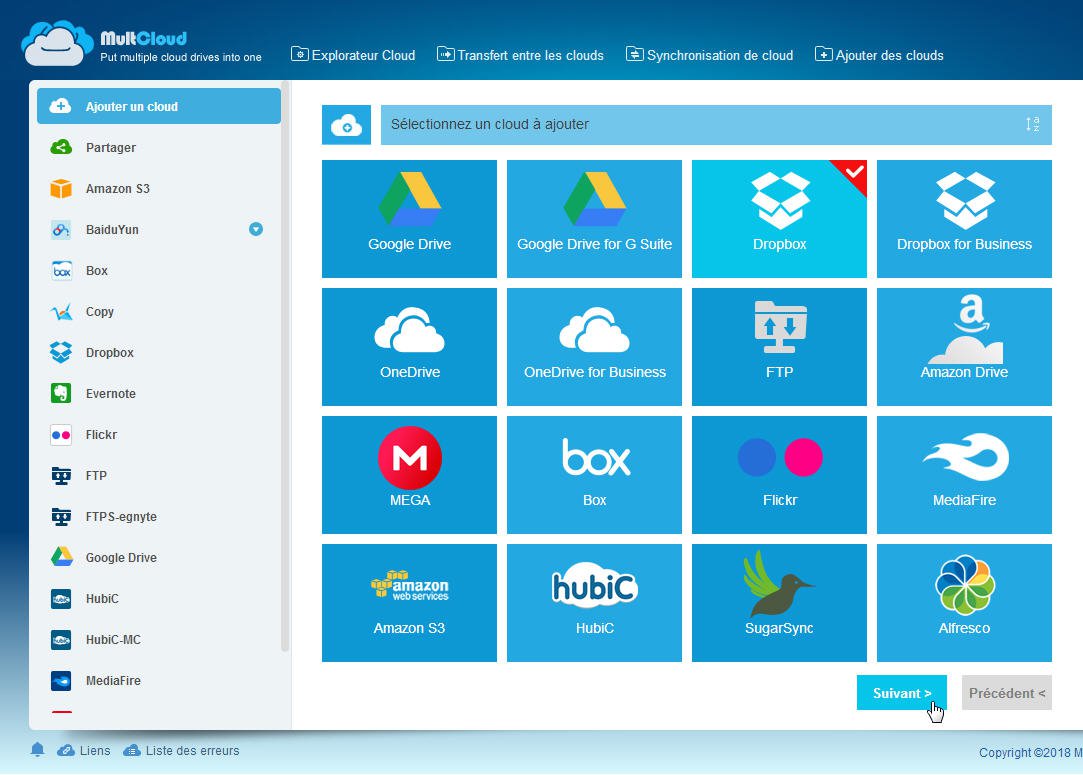Choose the SugarSync hummingbird tile

[779, 603]
